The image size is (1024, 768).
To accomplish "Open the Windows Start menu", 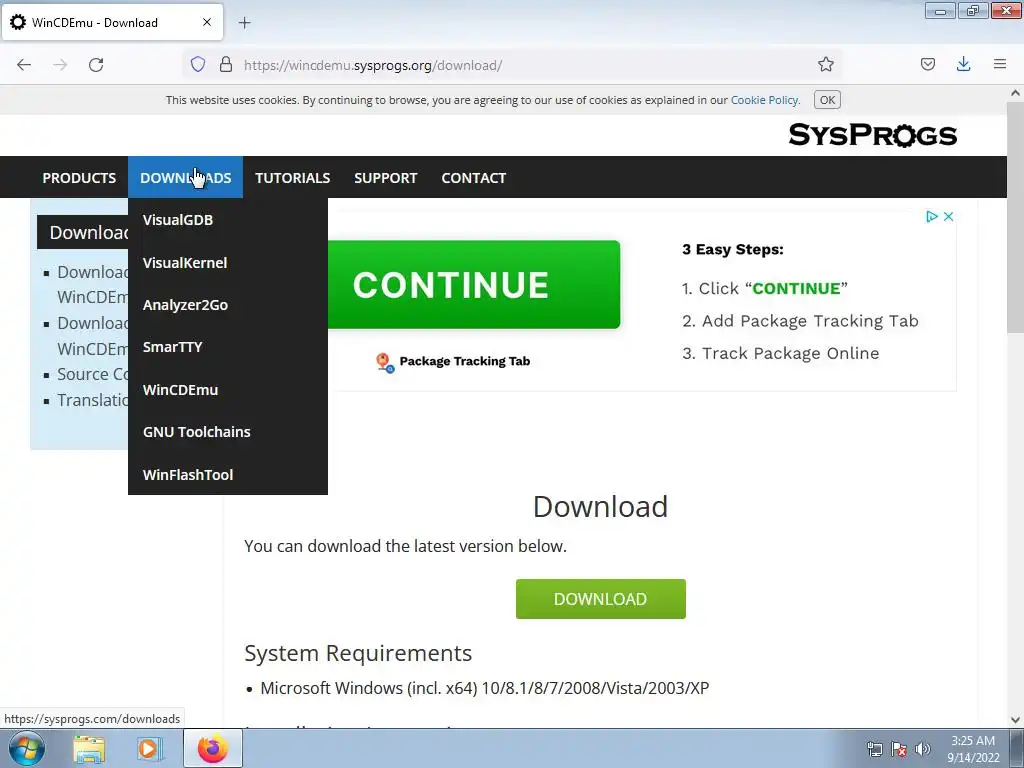I will 27,748.
